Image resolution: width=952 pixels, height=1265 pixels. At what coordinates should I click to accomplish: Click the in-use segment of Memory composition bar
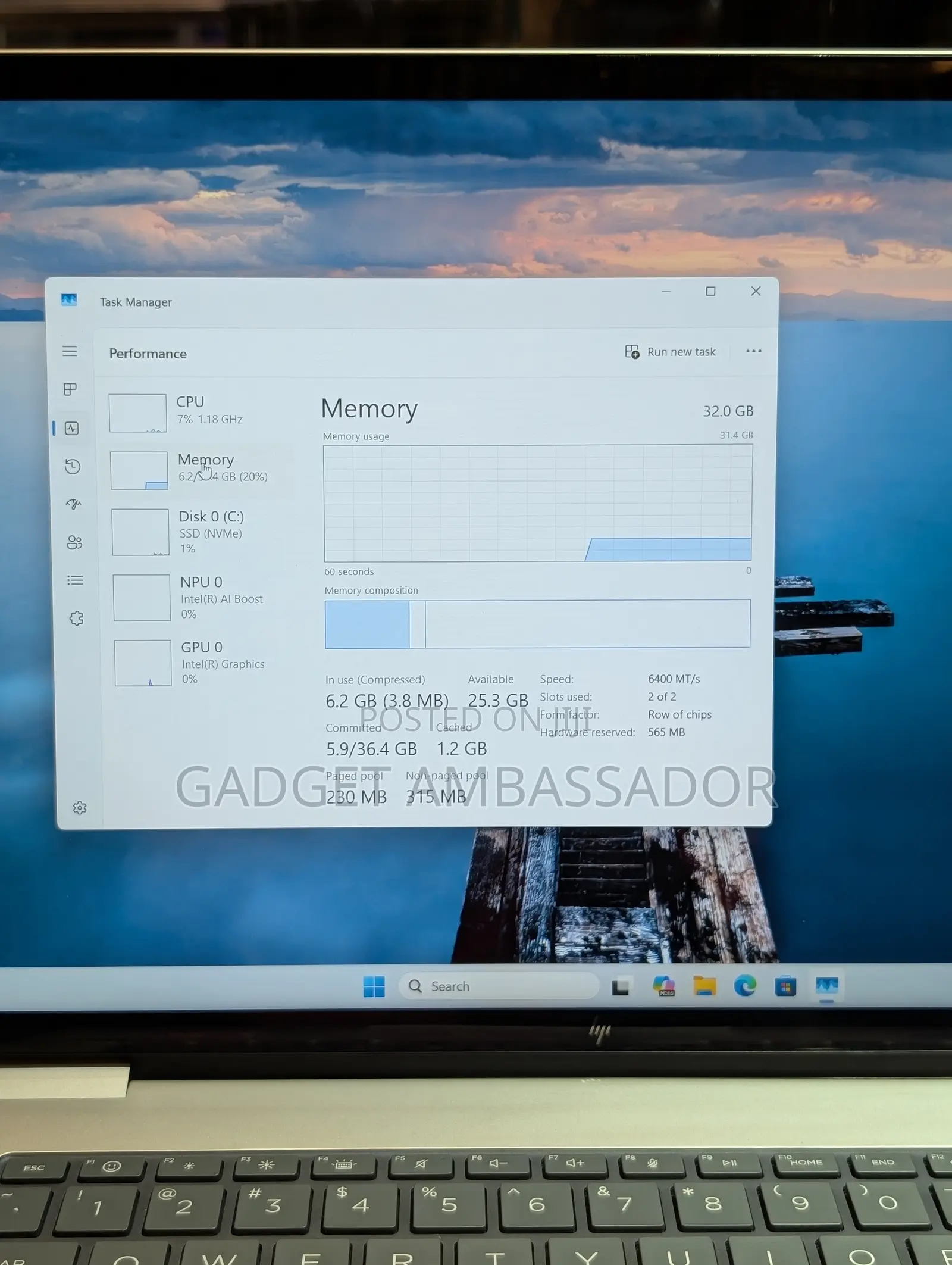tap(367, 624)
